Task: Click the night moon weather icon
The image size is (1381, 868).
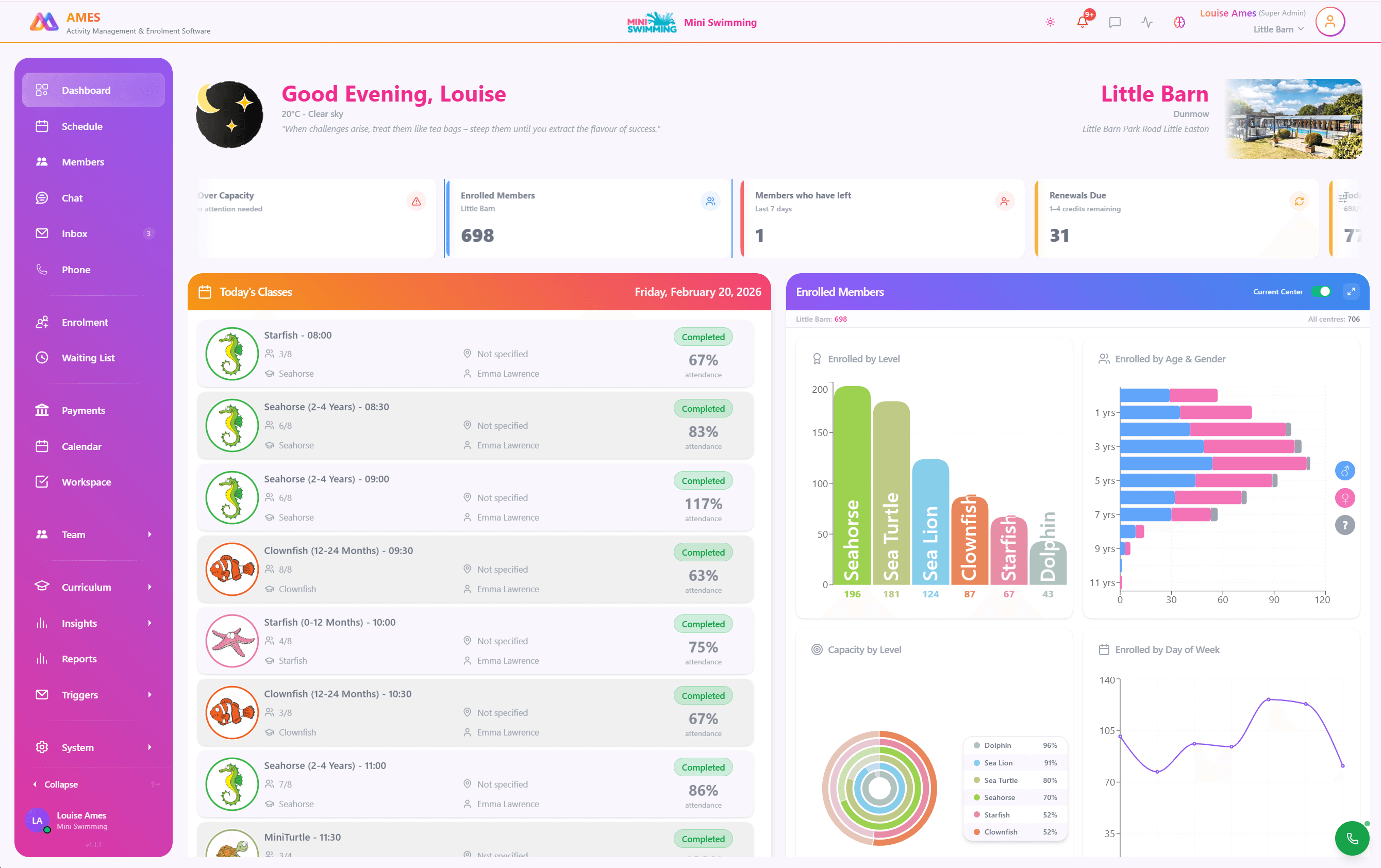Action: (x=229, y=114)
